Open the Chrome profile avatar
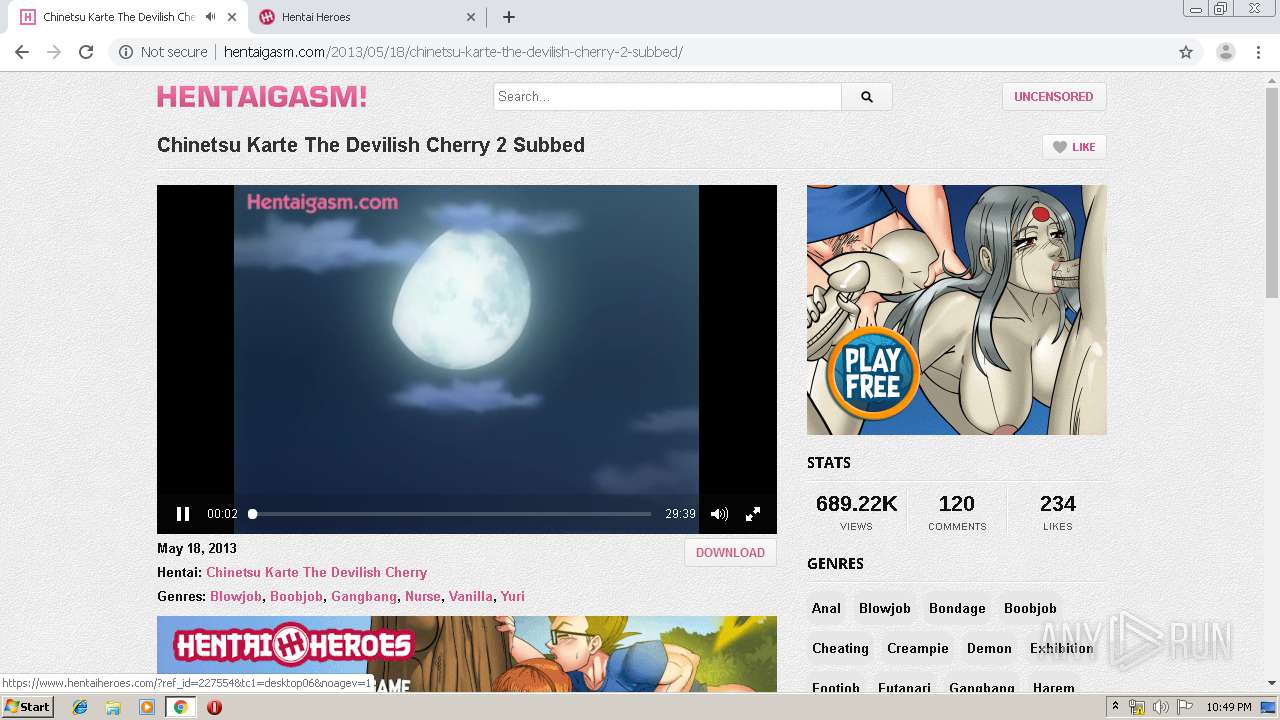Viewport: 1280px width, 720px height. [x=1225, y=52]
